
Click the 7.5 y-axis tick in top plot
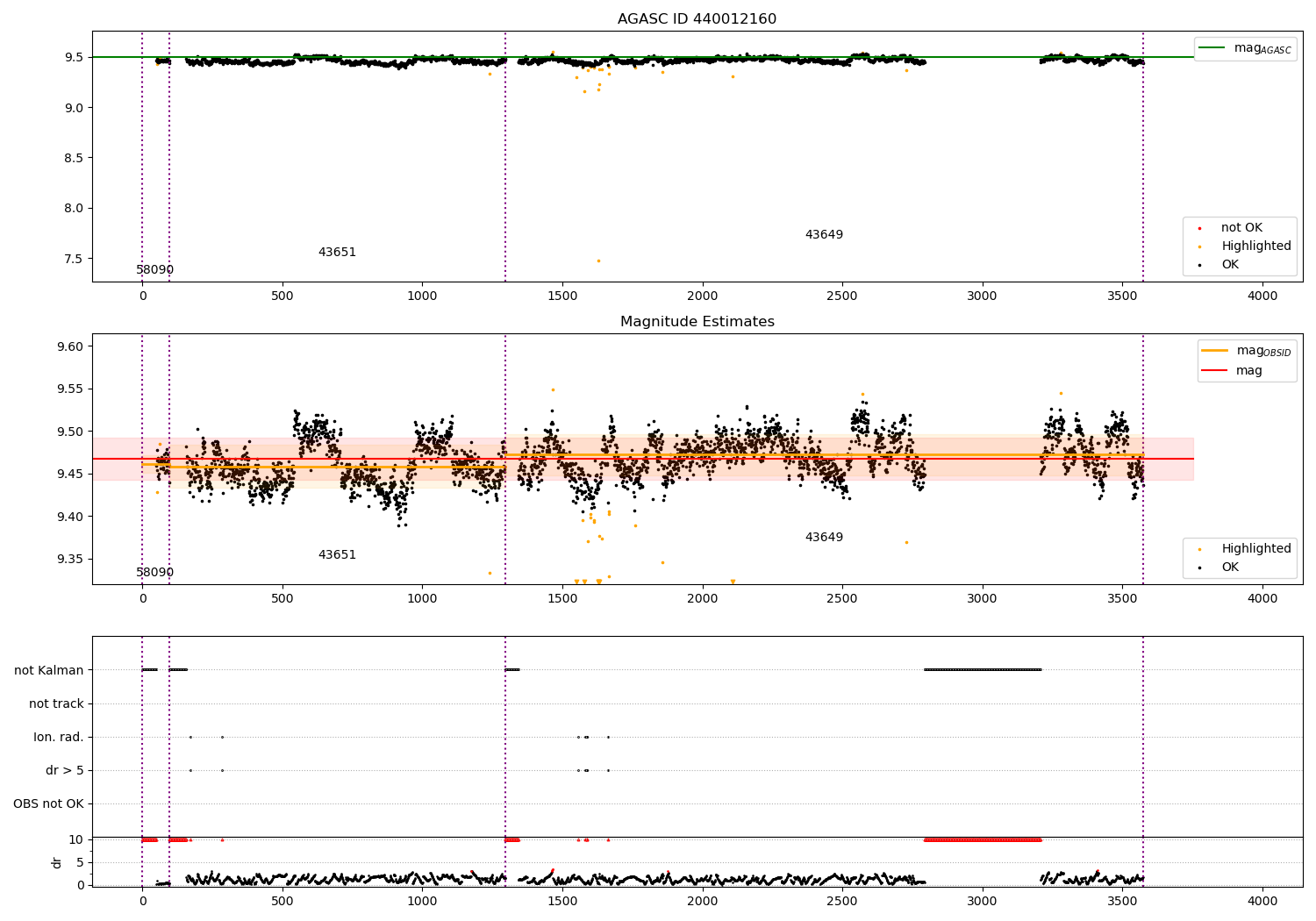pyautogui.click(x=74, y=260)
